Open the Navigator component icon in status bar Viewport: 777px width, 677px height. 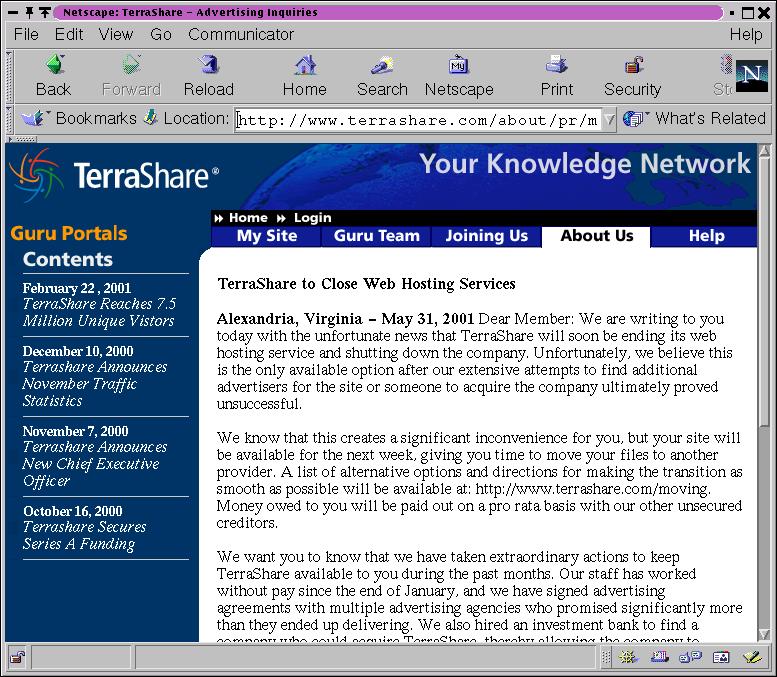pyautogui.click(x=628, y=658)
